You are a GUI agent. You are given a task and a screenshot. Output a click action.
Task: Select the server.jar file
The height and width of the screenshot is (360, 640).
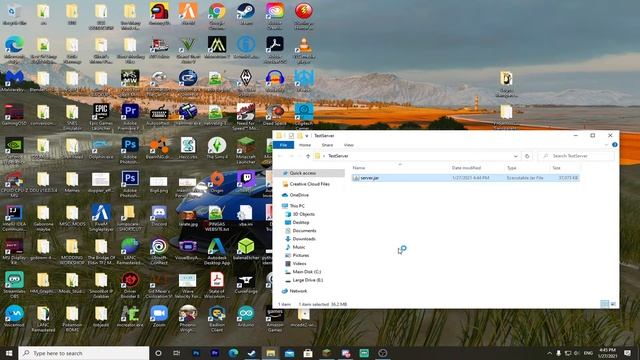(465, 178)
